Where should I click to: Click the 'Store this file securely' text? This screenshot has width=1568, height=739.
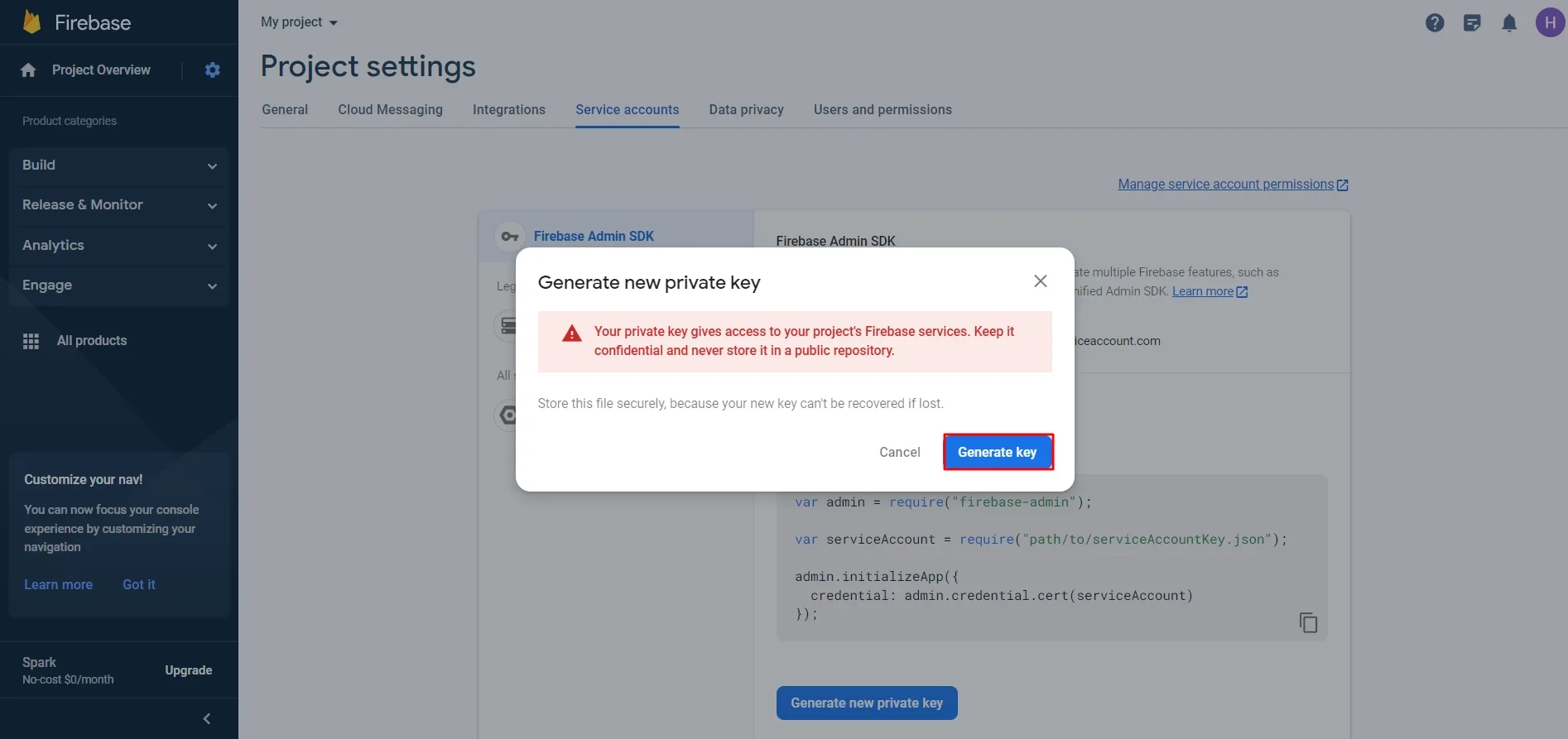tap(740, 404)
